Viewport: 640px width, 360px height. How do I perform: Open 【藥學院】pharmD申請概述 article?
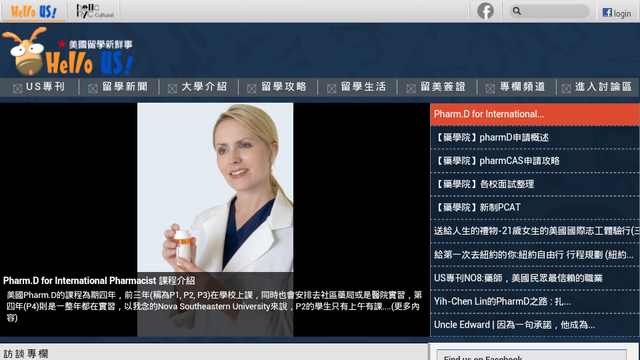[x=534, y=138]
